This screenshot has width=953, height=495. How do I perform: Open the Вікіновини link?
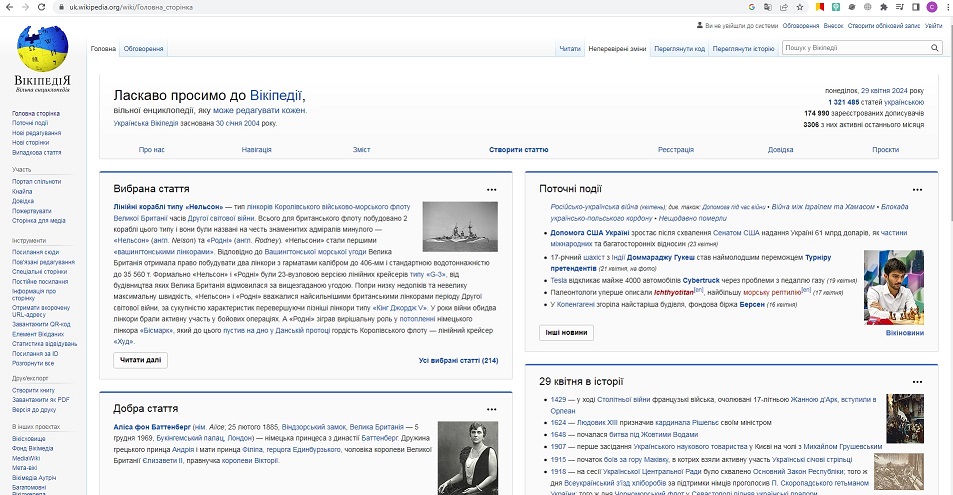(904, 333)
